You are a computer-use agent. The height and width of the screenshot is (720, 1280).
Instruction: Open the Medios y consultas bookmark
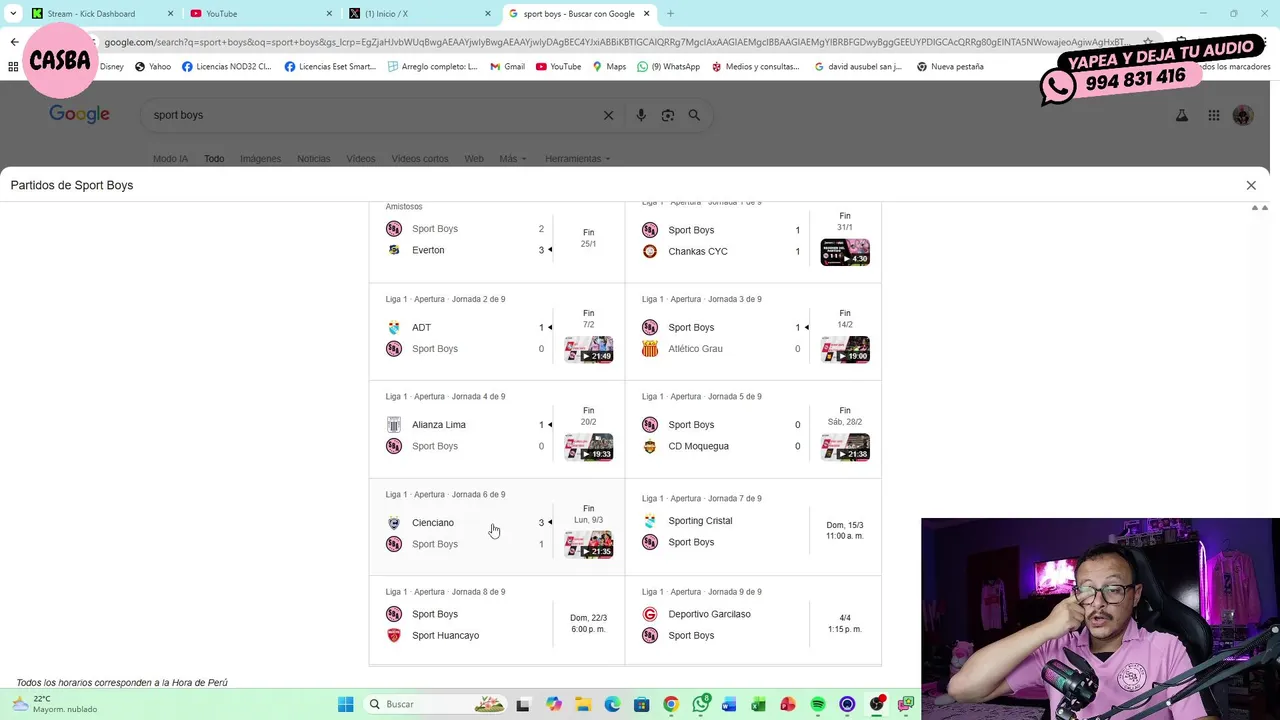pos(755,67)
